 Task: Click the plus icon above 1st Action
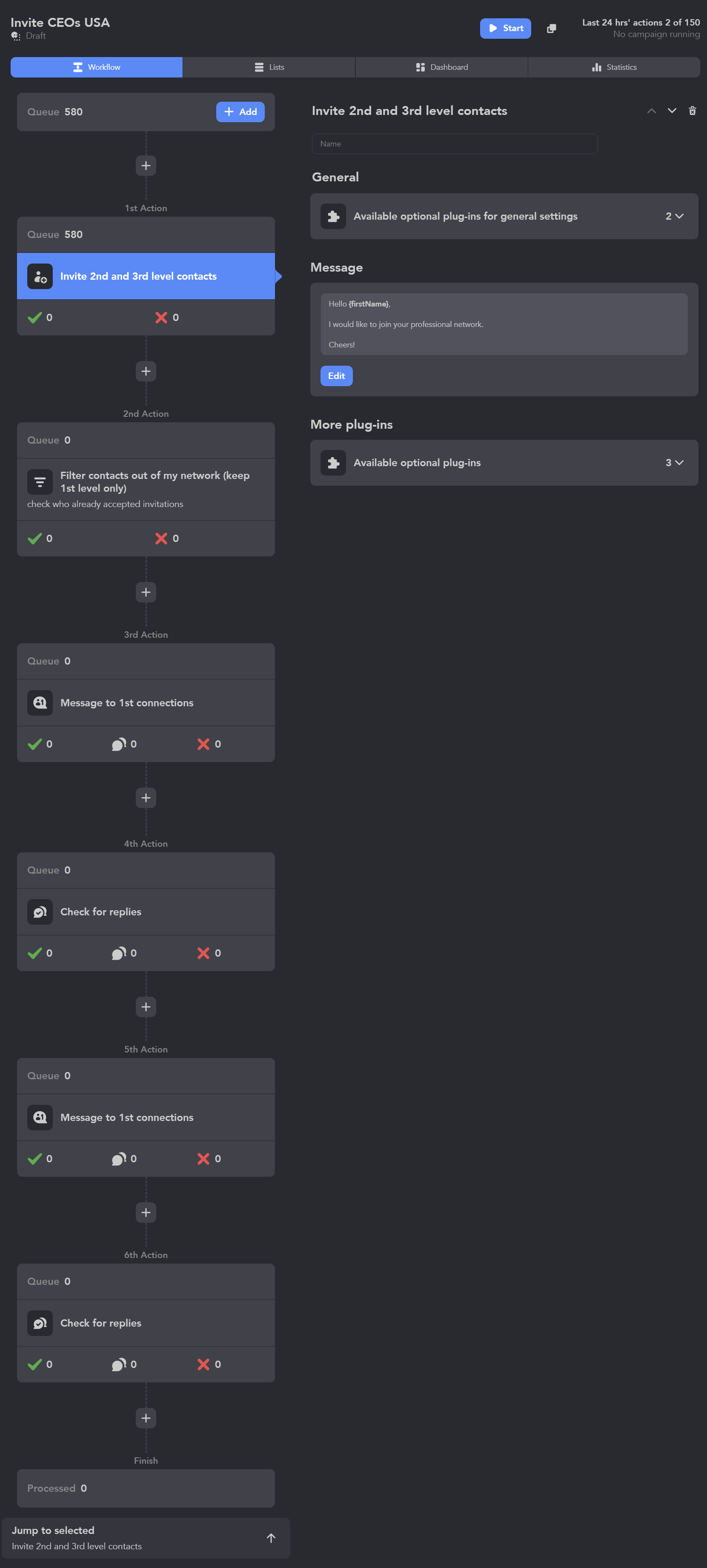tap(146, 166)
